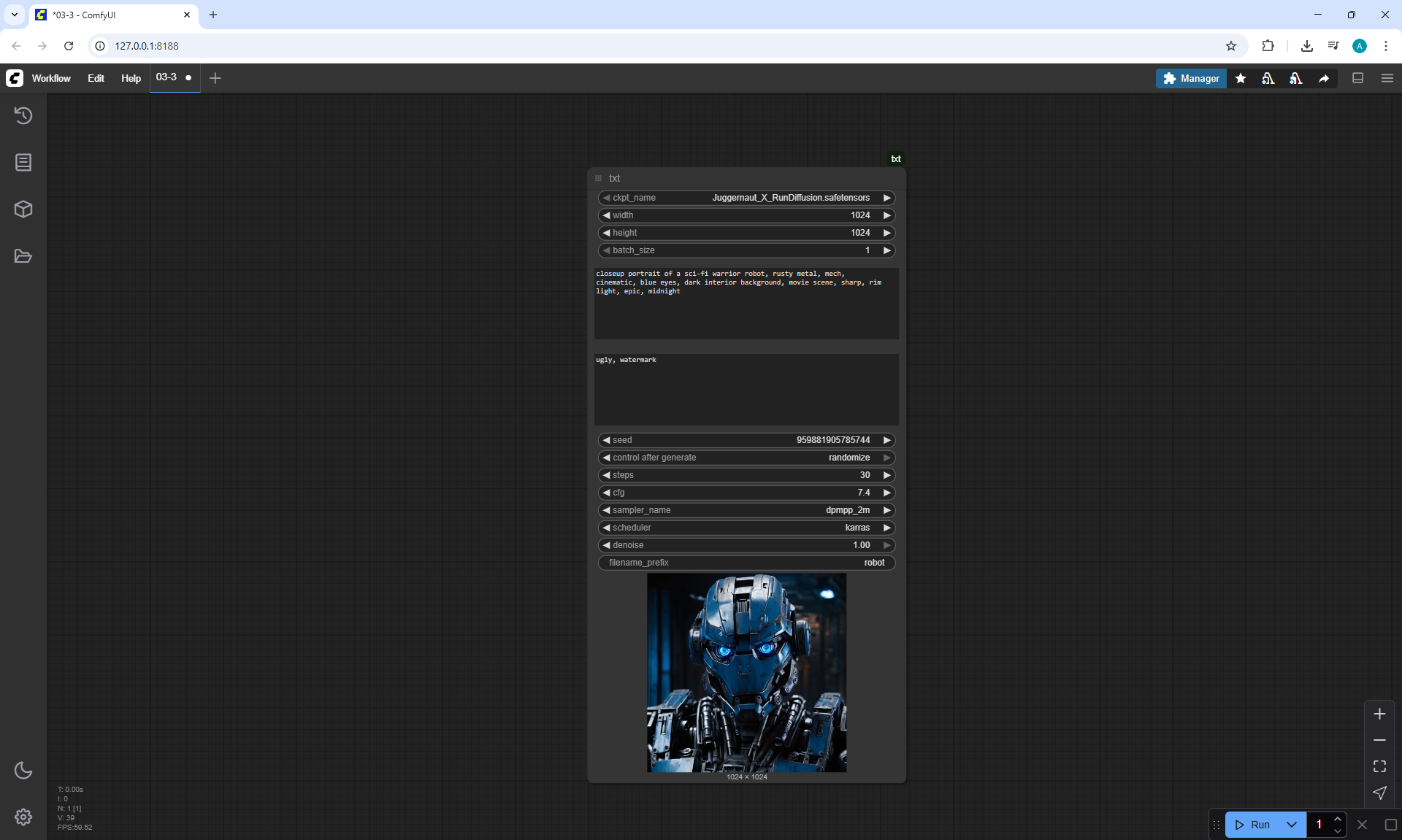The width and height of the screenshot is (1402, 840).
Task: Click the Run button
Action: [1254, 825]
